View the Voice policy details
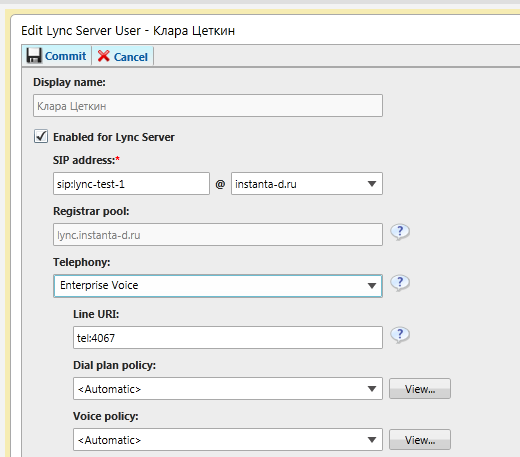 420,440
